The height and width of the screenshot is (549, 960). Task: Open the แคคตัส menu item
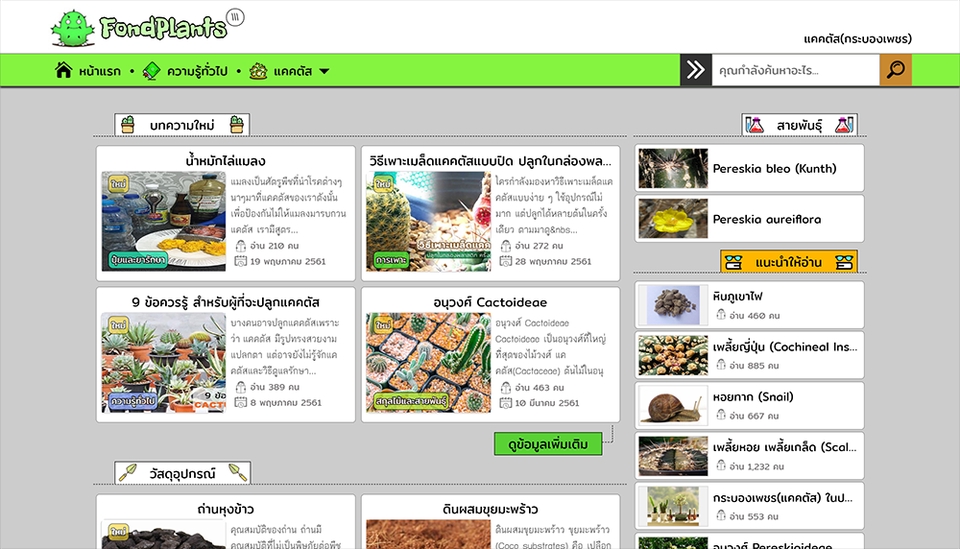coord(293,72)
